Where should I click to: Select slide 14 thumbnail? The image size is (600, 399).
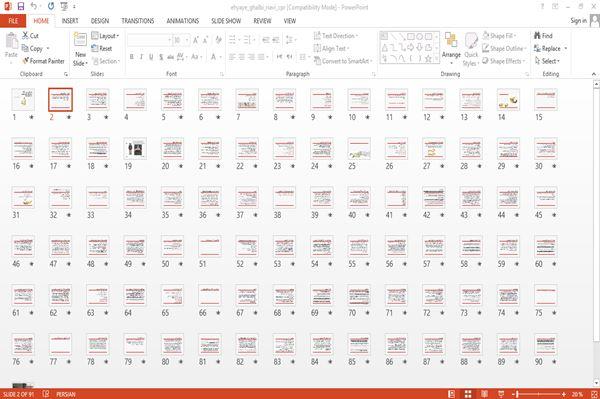click(508, 99)
